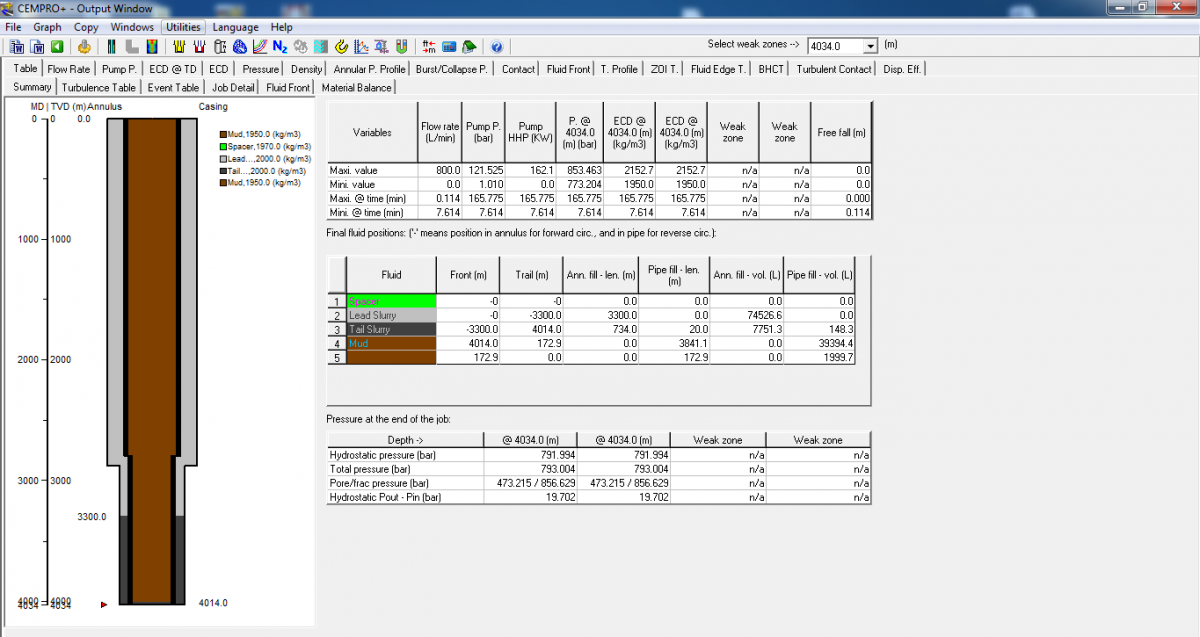1200x637 pixels.
Task: Click the unit conversion 'm' toolbar icon
Action: 429,47
